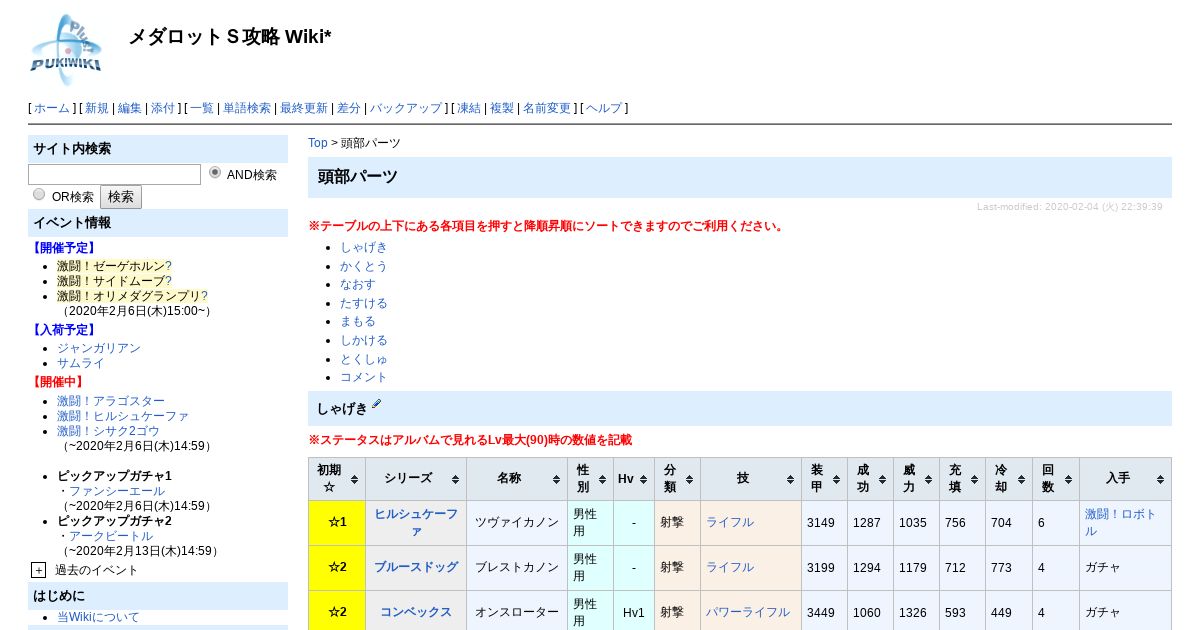Open 添付 in the top navigation

click(163, 108)
